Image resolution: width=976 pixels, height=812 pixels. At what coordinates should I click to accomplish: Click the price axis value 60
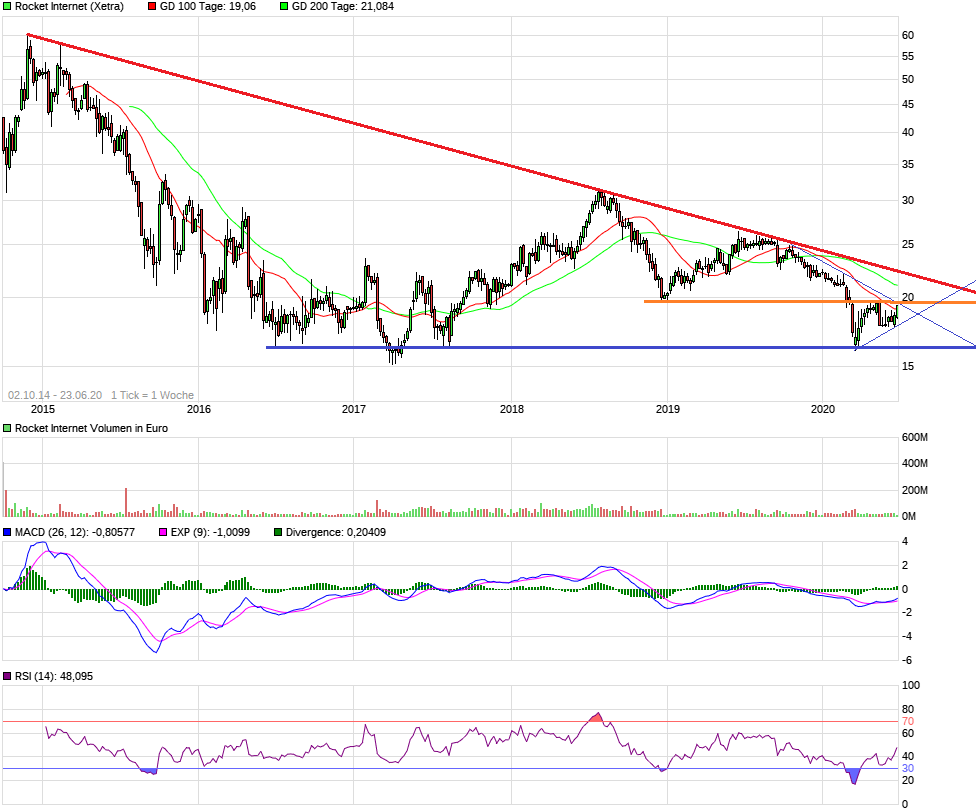coord(908,36)
